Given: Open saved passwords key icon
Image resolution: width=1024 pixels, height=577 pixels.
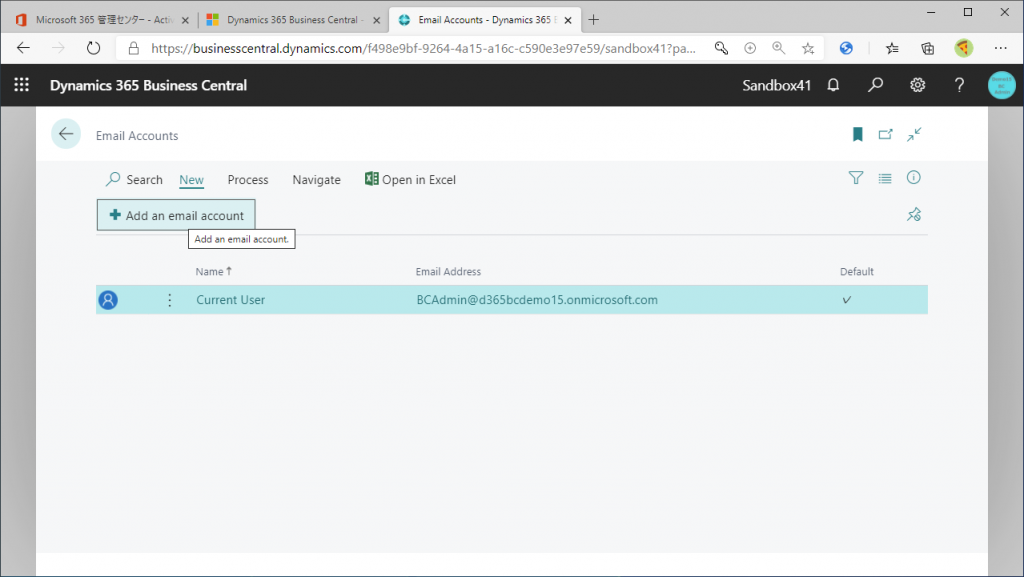Looking at the screenshot, I should point(721,48).
